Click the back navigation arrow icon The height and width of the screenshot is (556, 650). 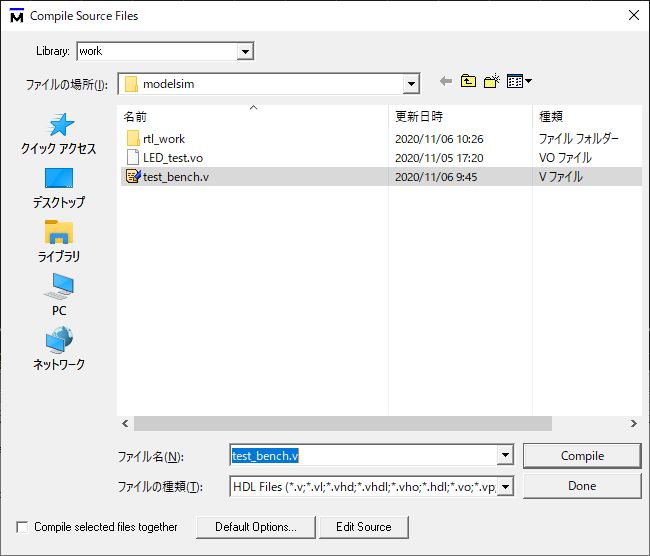click(x=446, y=83)
